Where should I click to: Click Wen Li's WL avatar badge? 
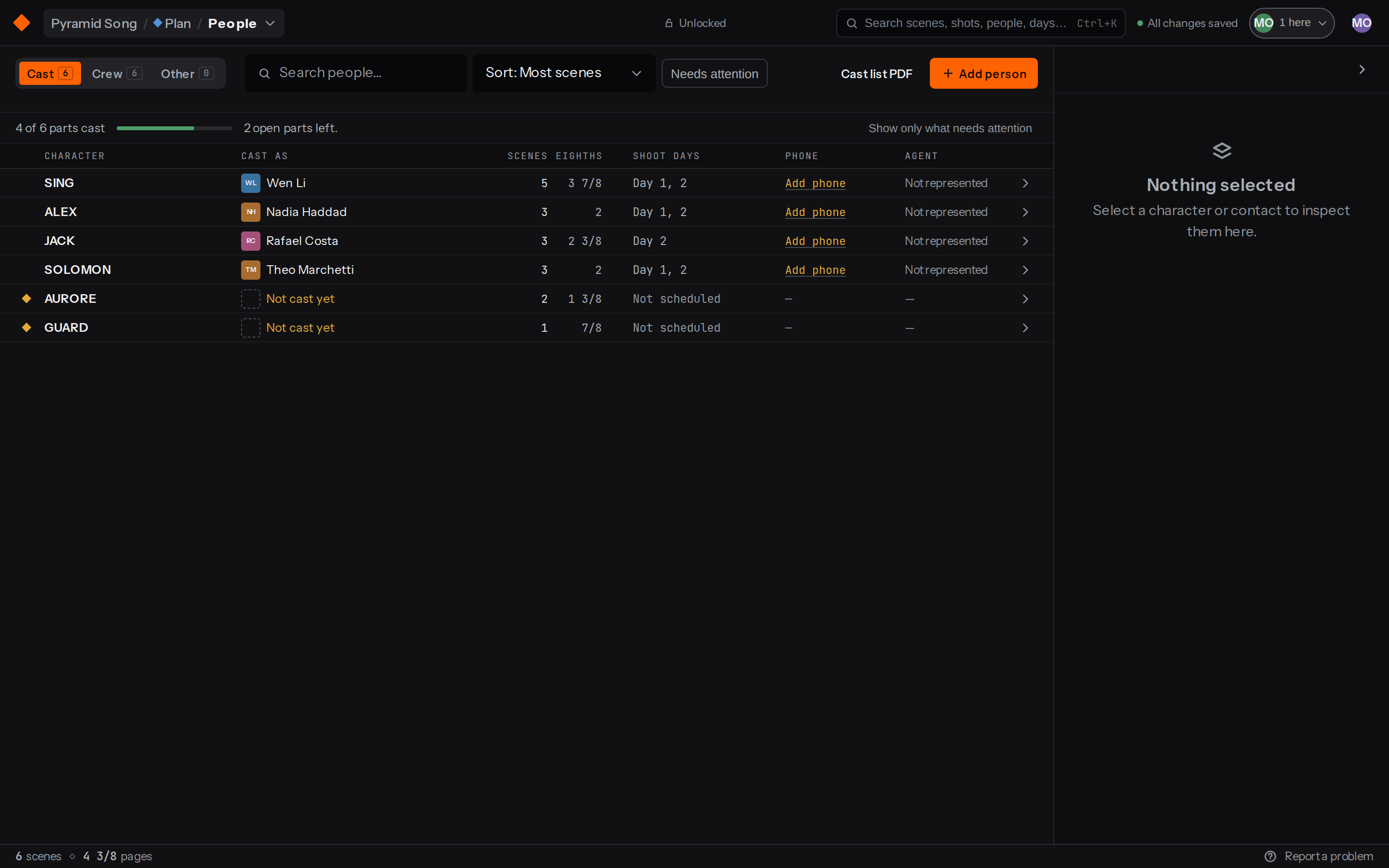[x=250, y=183]
